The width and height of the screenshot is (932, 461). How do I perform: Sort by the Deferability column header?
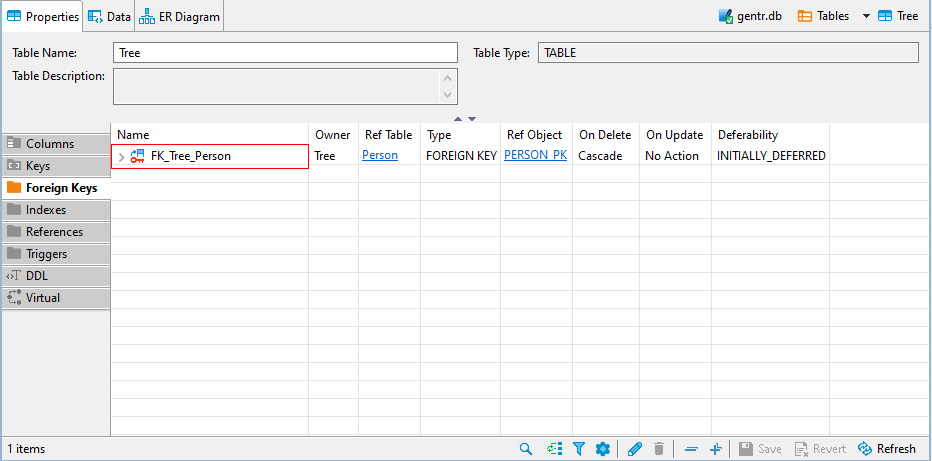[771, 135]
